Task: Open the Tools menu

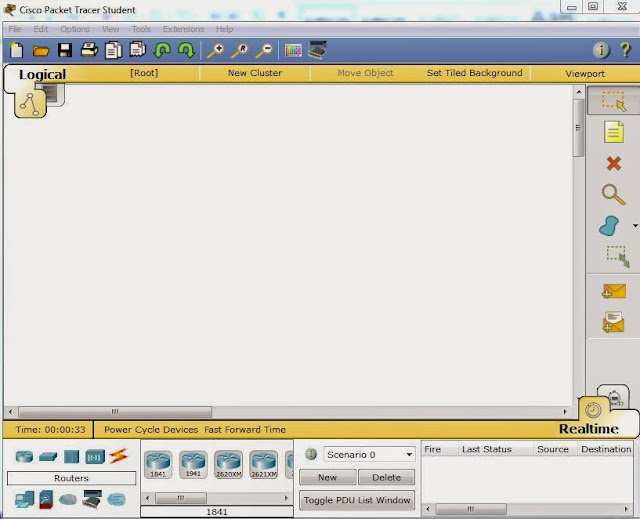Action: 141,29
